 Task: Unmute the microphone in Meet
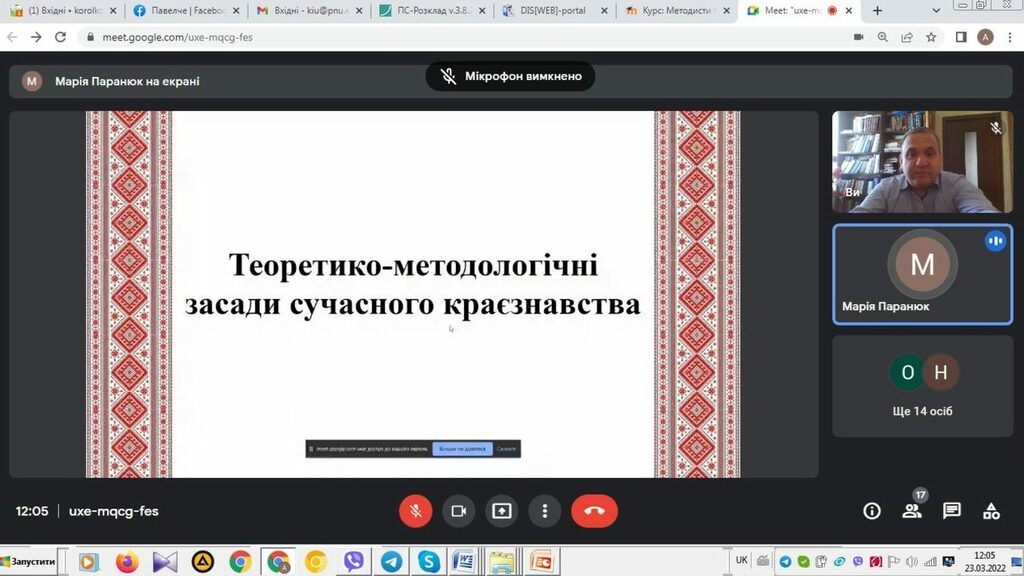(415, 511)
